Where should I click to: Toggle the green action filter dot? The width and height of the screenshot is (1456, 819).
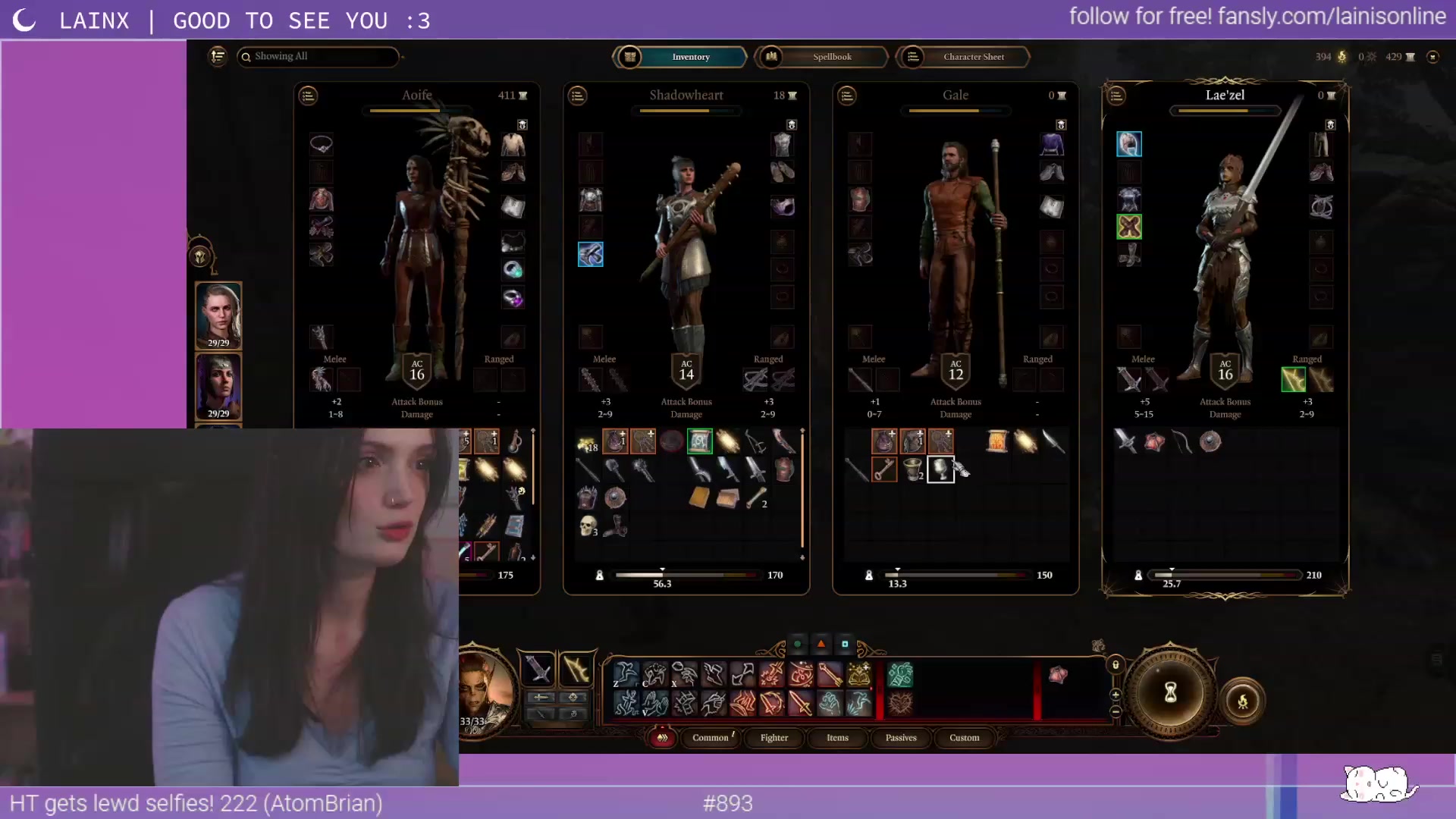click(x=797, y=645)
